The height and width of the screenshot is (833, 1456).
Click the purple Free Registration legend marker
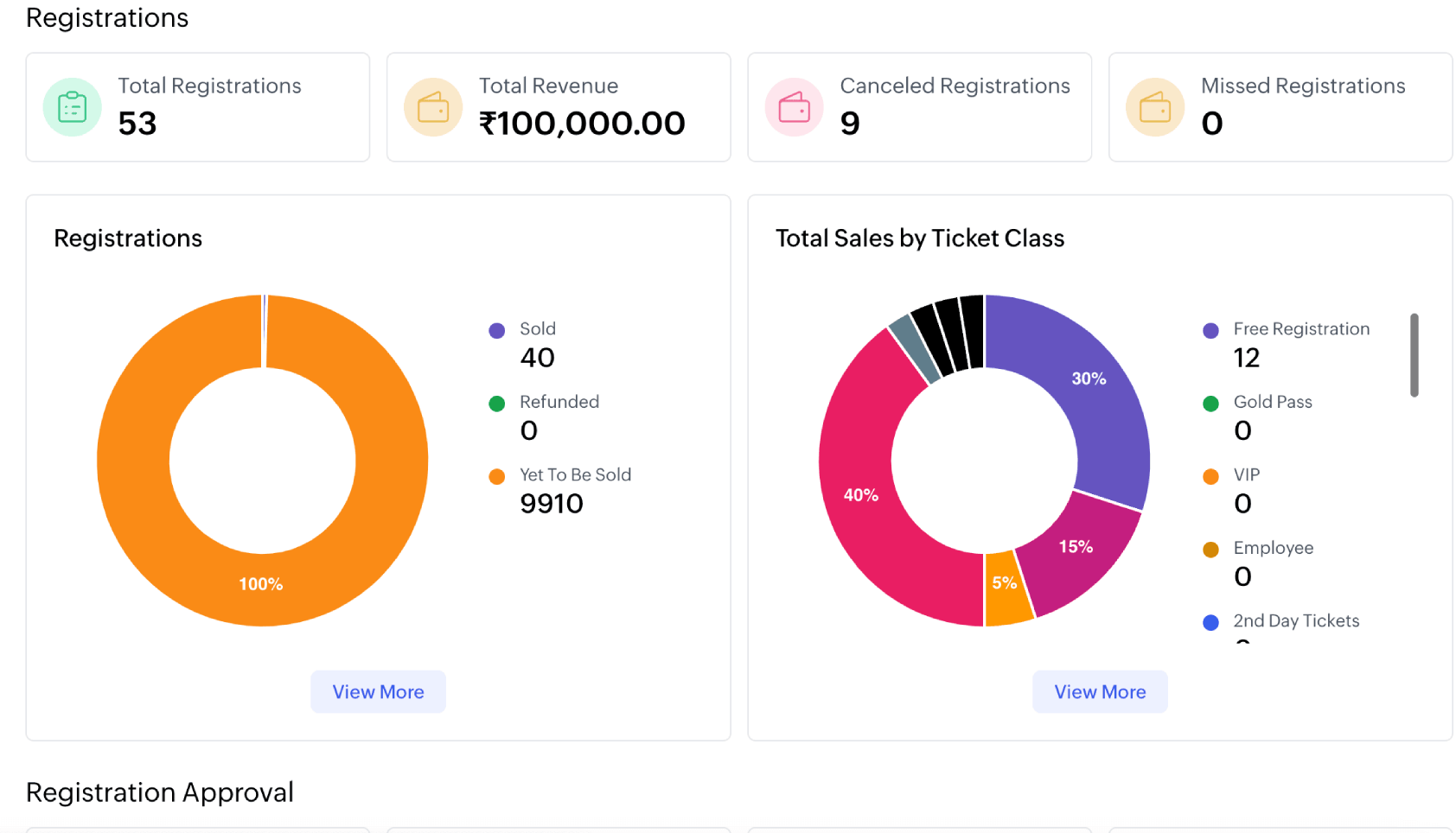[1210, 330]
